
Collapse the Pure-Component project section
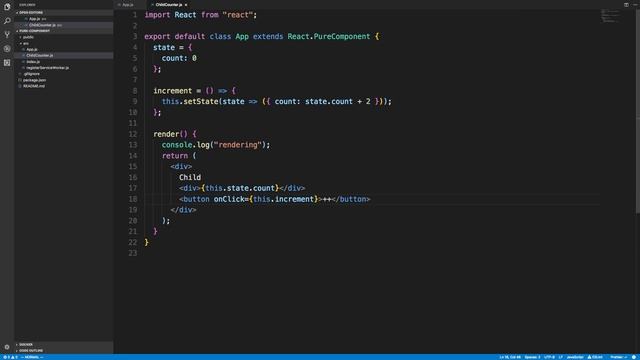click(64, 31)
